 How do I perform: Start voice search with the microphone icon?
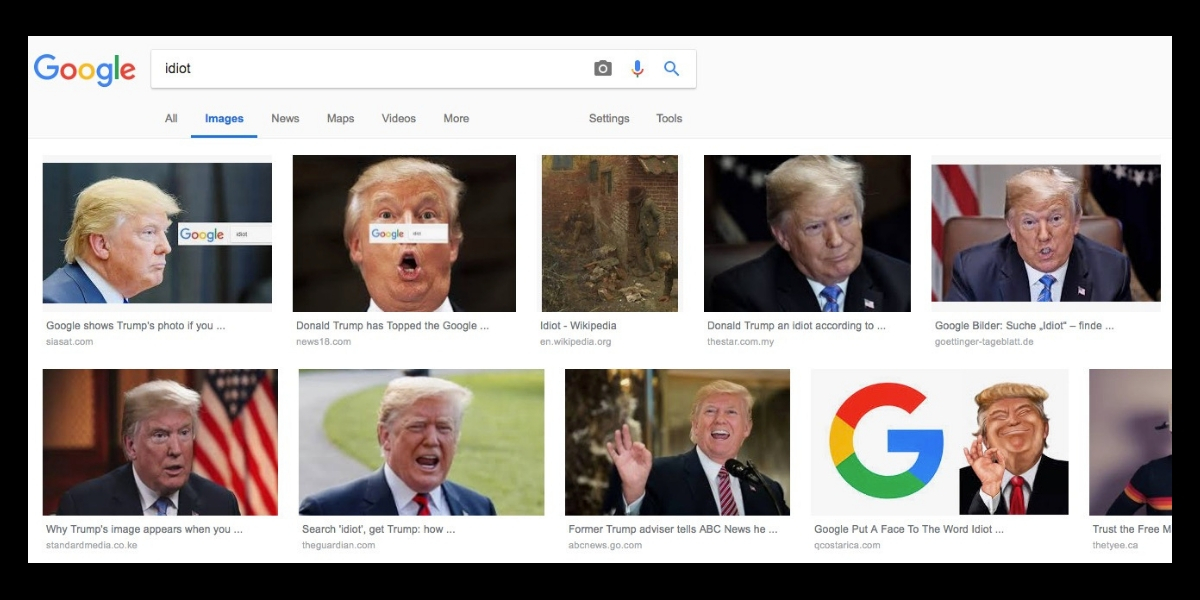pyautogui.click(x=637, y=68)
